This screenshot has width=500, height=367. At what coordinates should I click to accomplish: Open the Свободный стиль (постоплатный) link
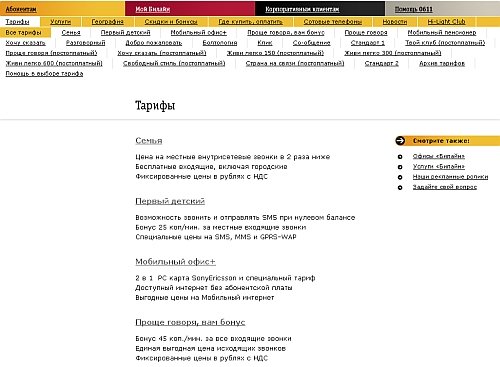pos(174,63)
